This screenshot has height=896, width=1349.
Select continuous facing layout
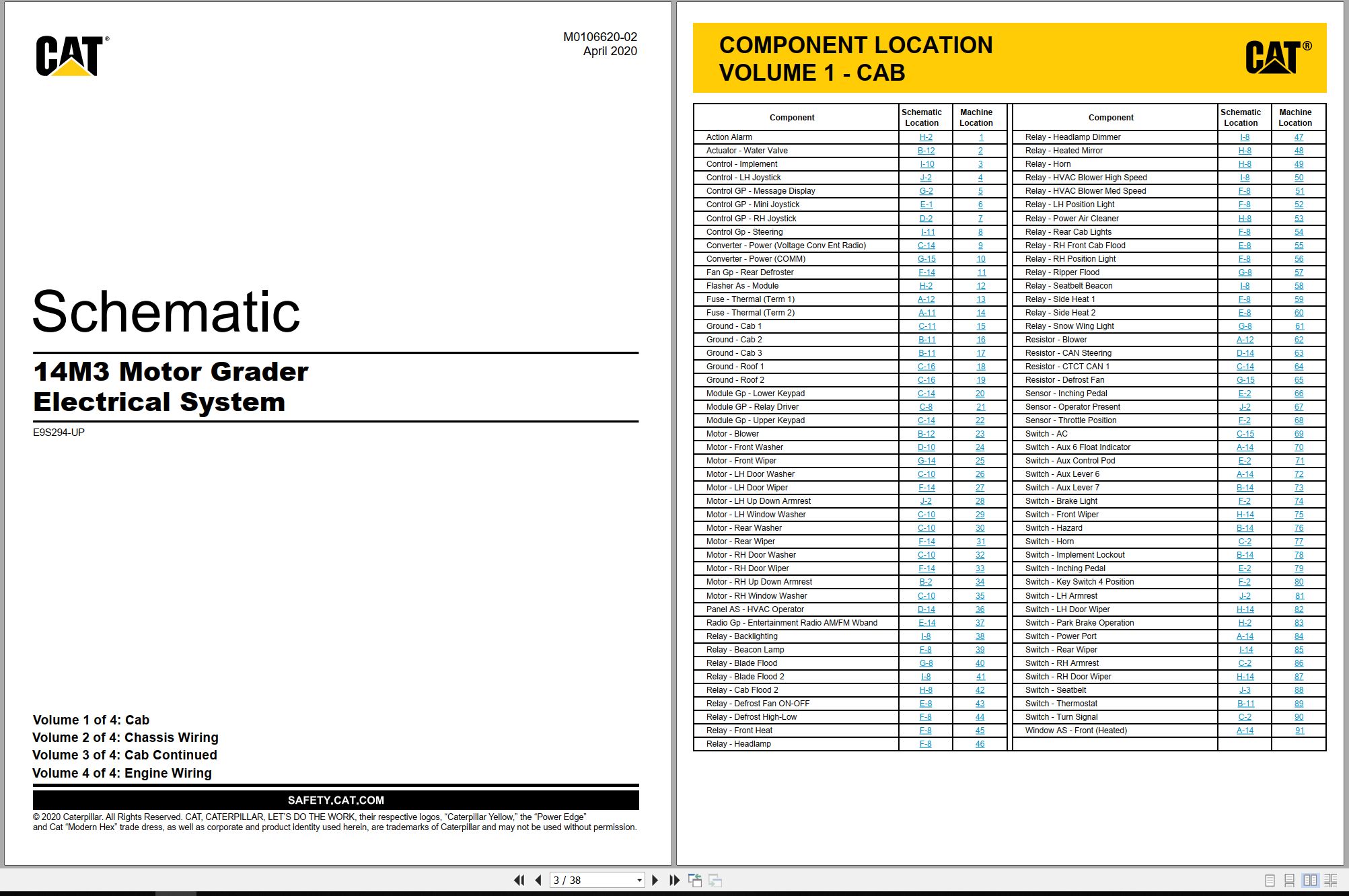[1330, 880]
